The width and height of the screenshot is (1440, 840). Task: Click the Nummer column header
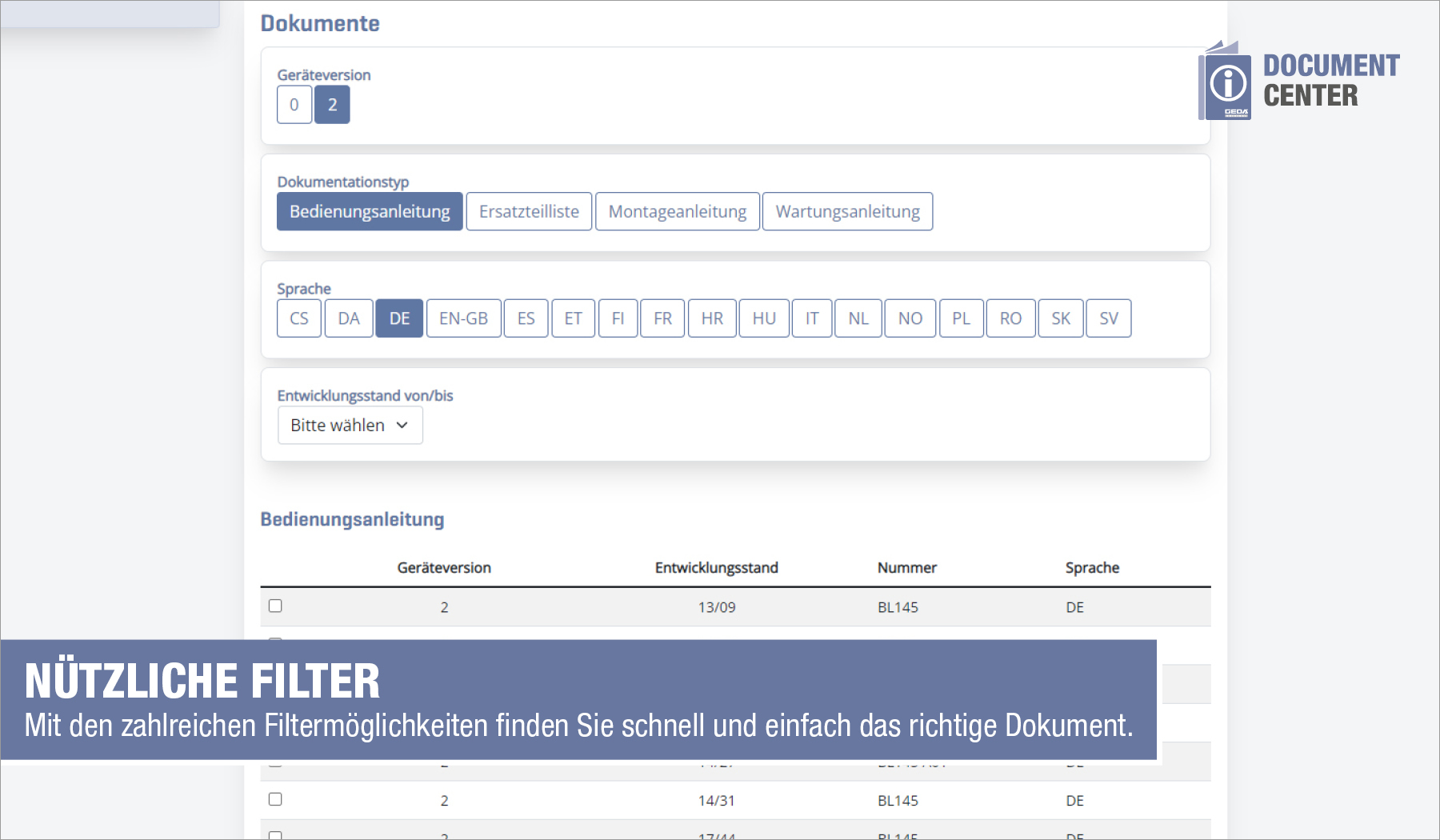(x=906, y=567)
